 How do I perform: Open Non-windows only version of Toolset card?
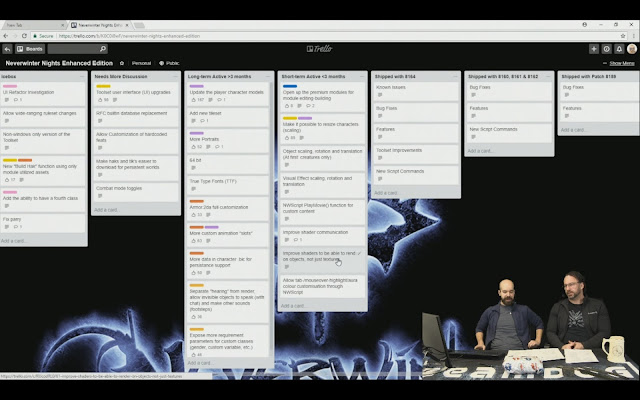pos(43,140)
